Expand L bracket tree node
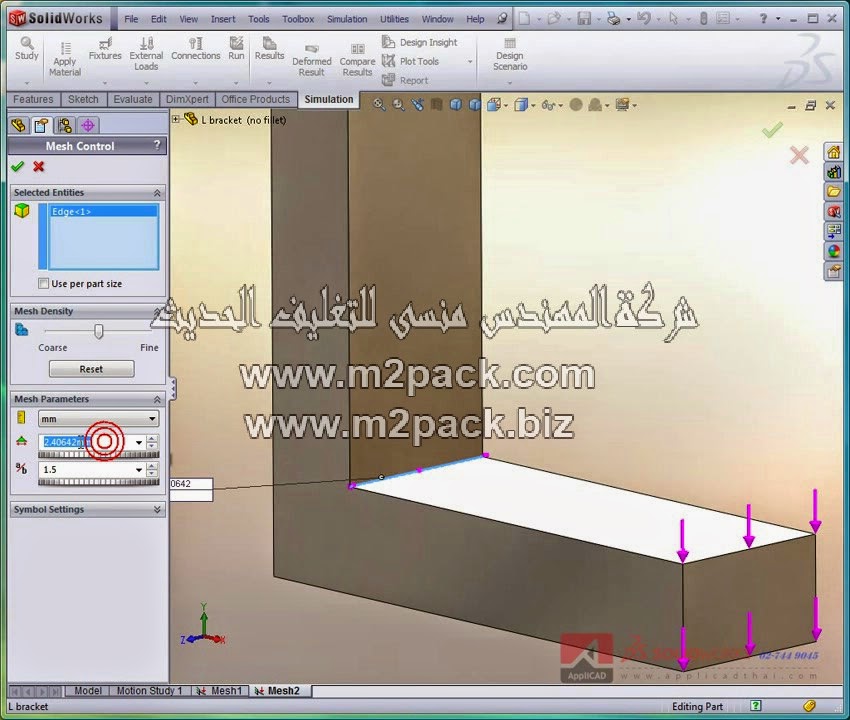Screen dimensions: 850x720 [x=176, y=119]
